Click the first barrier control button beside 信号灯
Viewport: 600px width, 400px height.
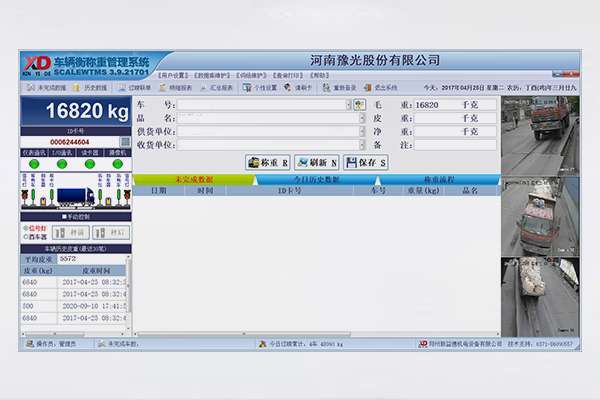tap(70, 233)
